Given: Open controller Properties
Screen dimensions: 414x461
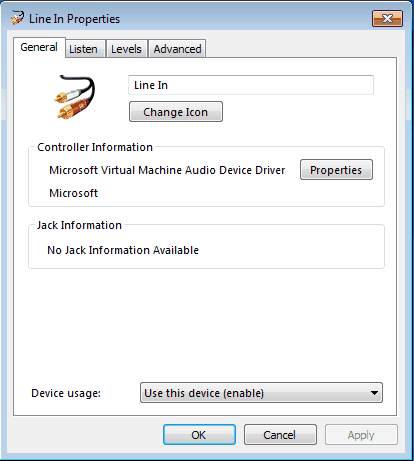Looking at the screenshot, I should point(336,170).
